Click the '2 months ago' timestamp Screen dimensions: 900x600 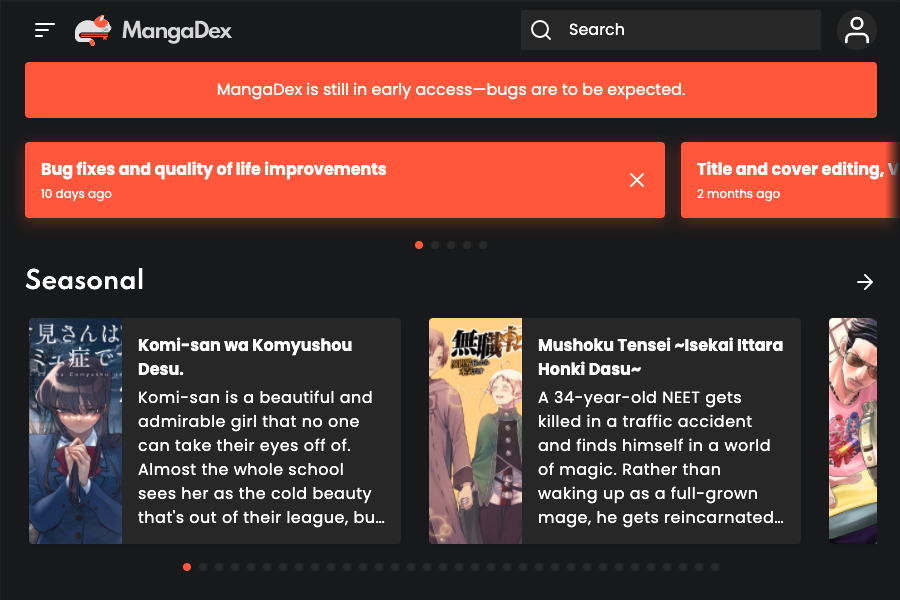pyautogui.click(x=739, y=194)
